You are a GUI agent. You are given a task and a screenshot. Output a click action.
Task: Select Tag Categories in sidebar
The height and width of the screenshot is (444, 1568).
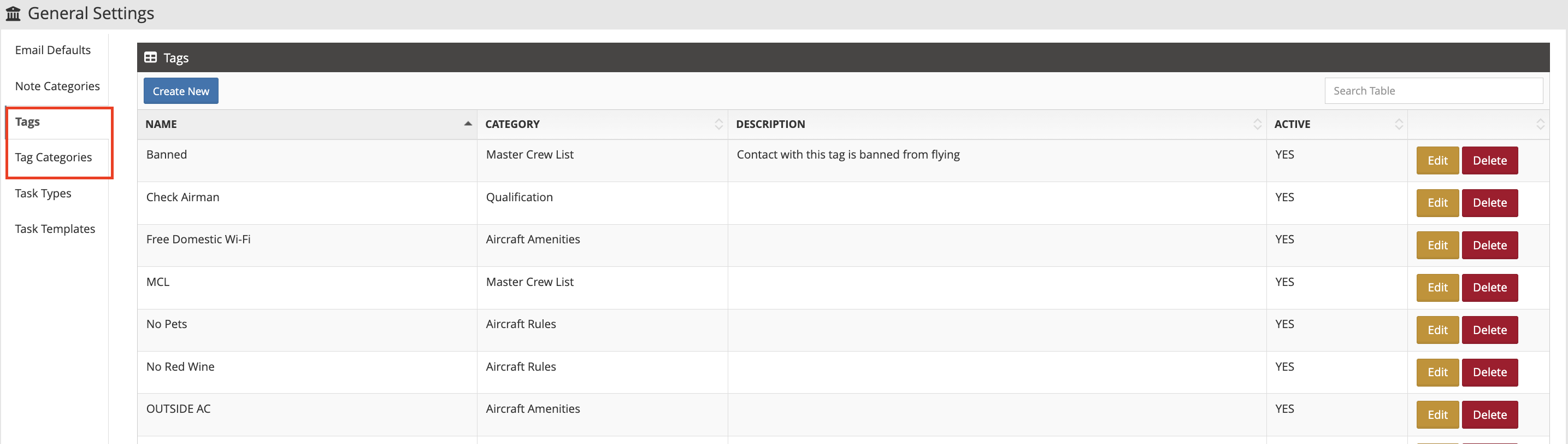click(54, 157)
